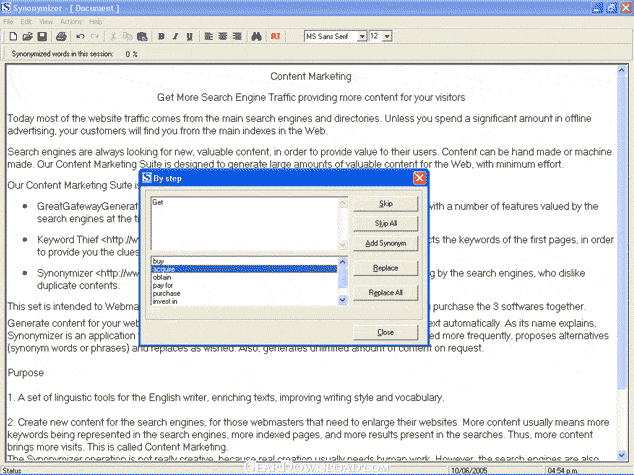Screen dimensions: 634x475
Task: Click the Replace All button
Action: (x=385, y=293)
